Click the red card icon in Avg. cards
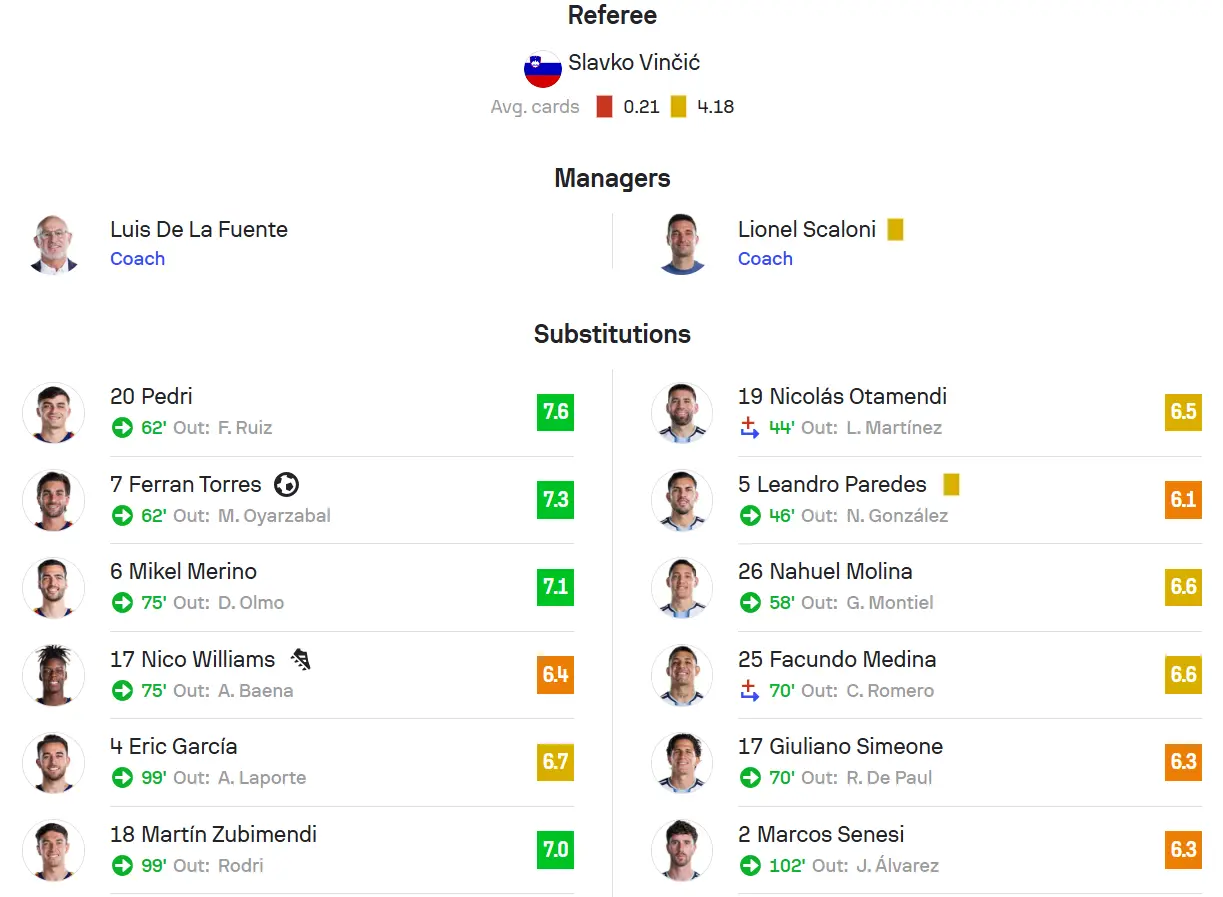The width and height of the screenshot is (1223, 897). [x=604, y=107]
